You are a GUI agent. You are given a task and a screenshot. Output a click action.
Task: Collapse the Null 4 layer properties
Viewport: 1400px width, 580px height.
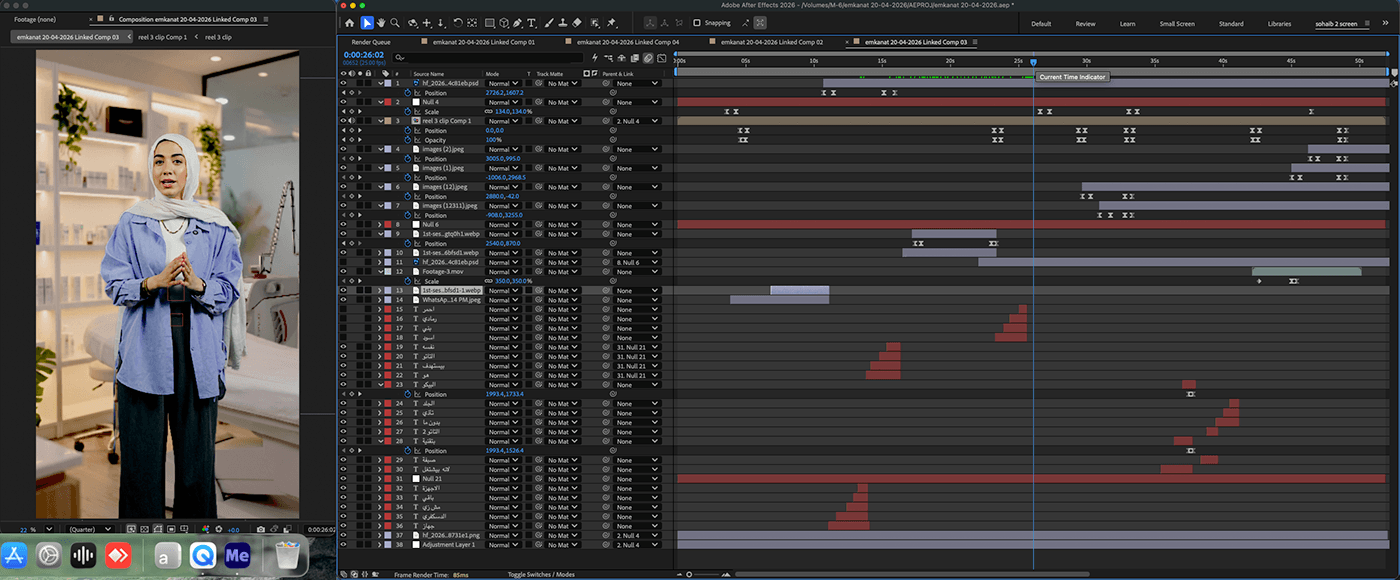pyautogui.click(x=381, y=102)
